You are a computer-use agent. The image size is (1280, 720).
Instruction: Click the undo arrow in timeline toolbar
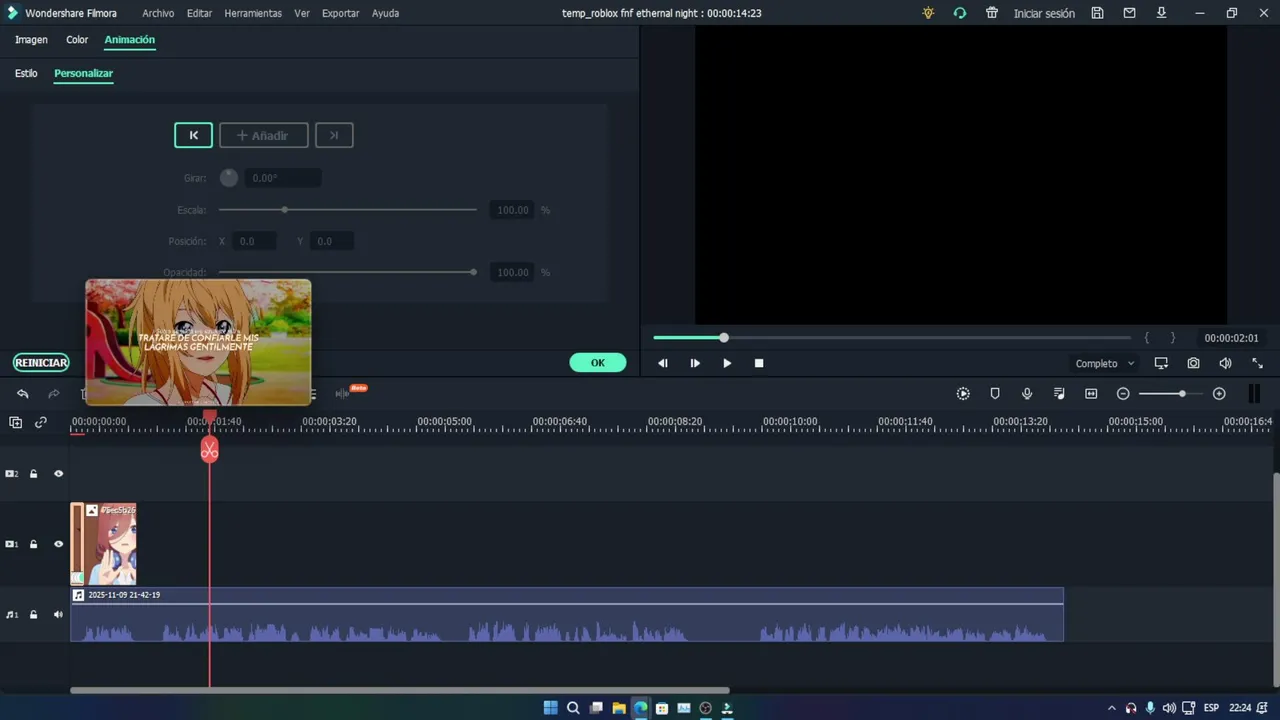pyautogui.click(x=23, y=394)
